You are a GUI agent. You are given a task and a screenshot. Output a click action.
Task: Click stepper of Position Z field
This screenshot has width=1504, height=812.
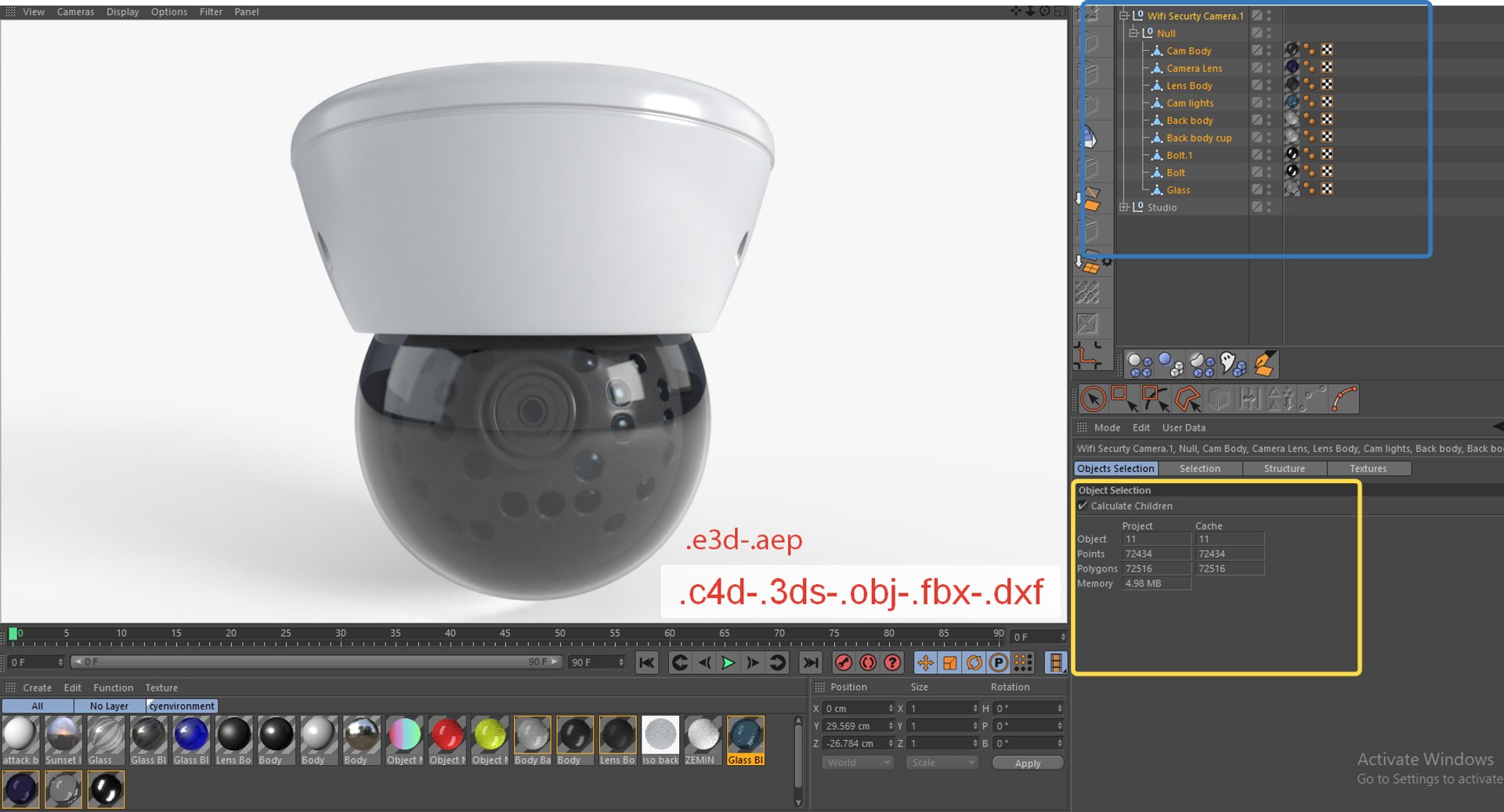point(891,743)
